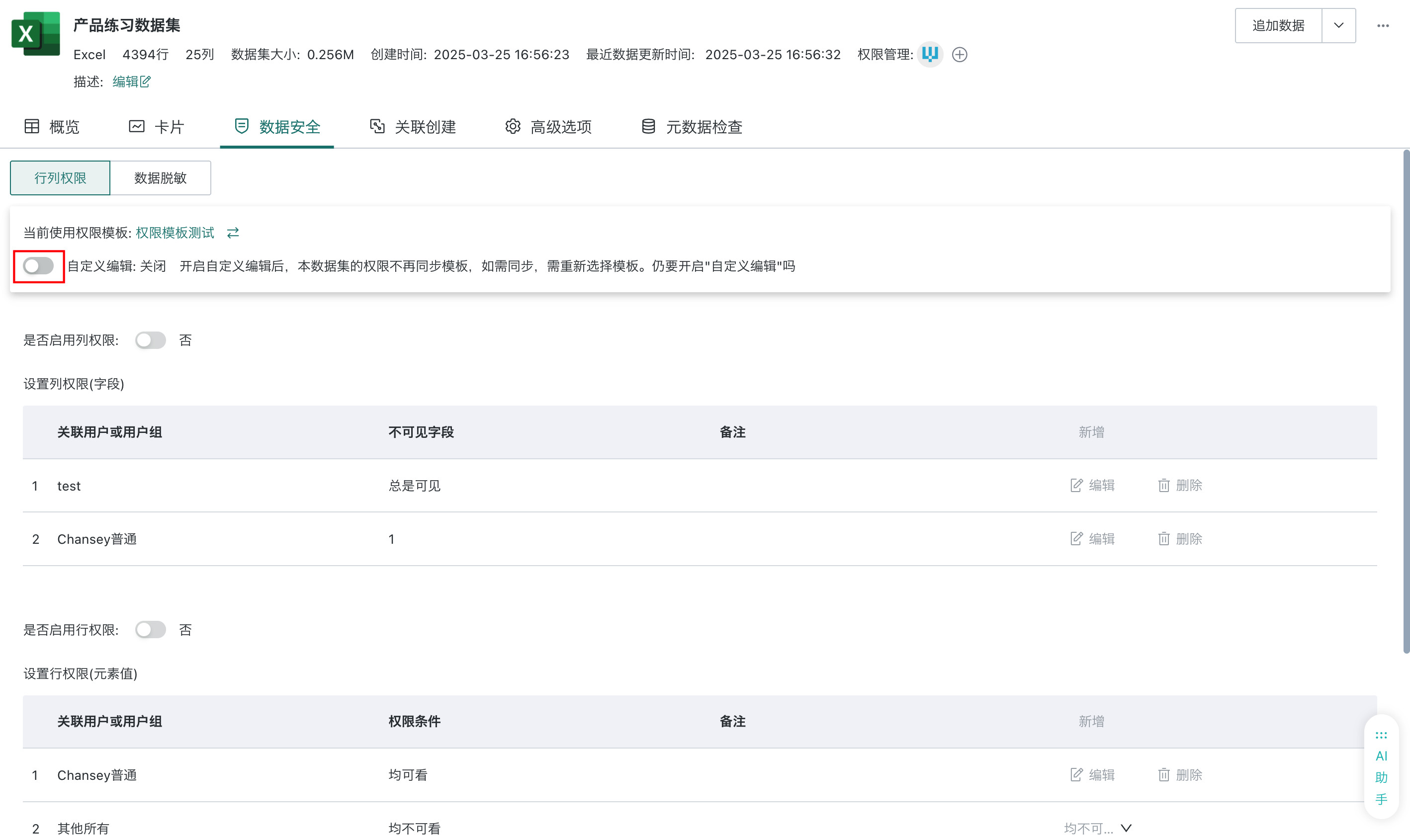Screen dimensions: 1410x840
Task: Edit the test column permission row
Action: [x=1092, y=485]
